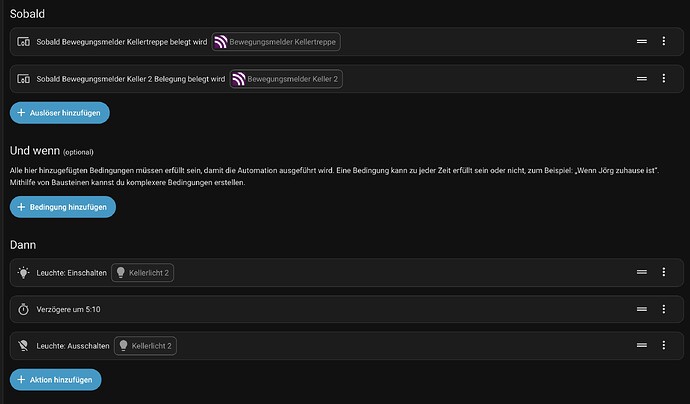Click drag handle of Keller 2 Belegung trigger

point(642,79)
